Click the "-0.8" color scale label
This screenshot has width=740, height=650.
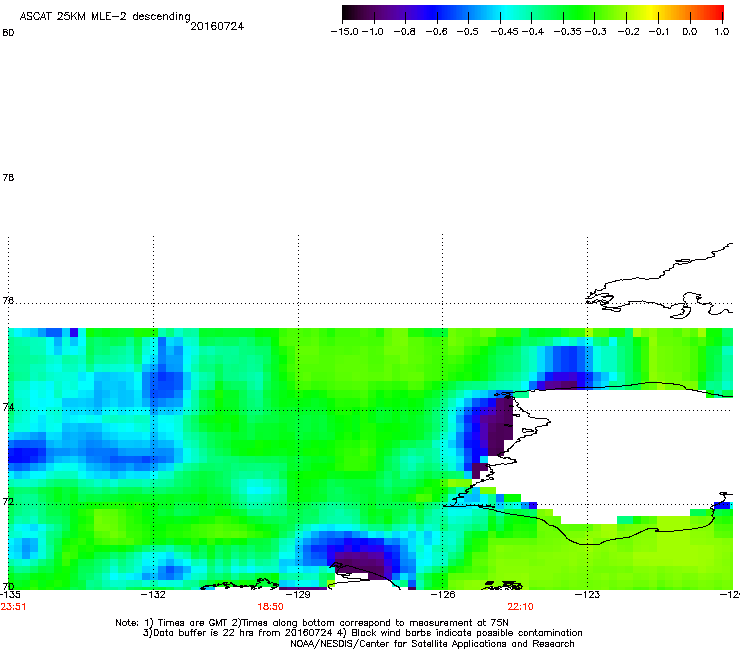pyautogui.click(x=404, y=32)
